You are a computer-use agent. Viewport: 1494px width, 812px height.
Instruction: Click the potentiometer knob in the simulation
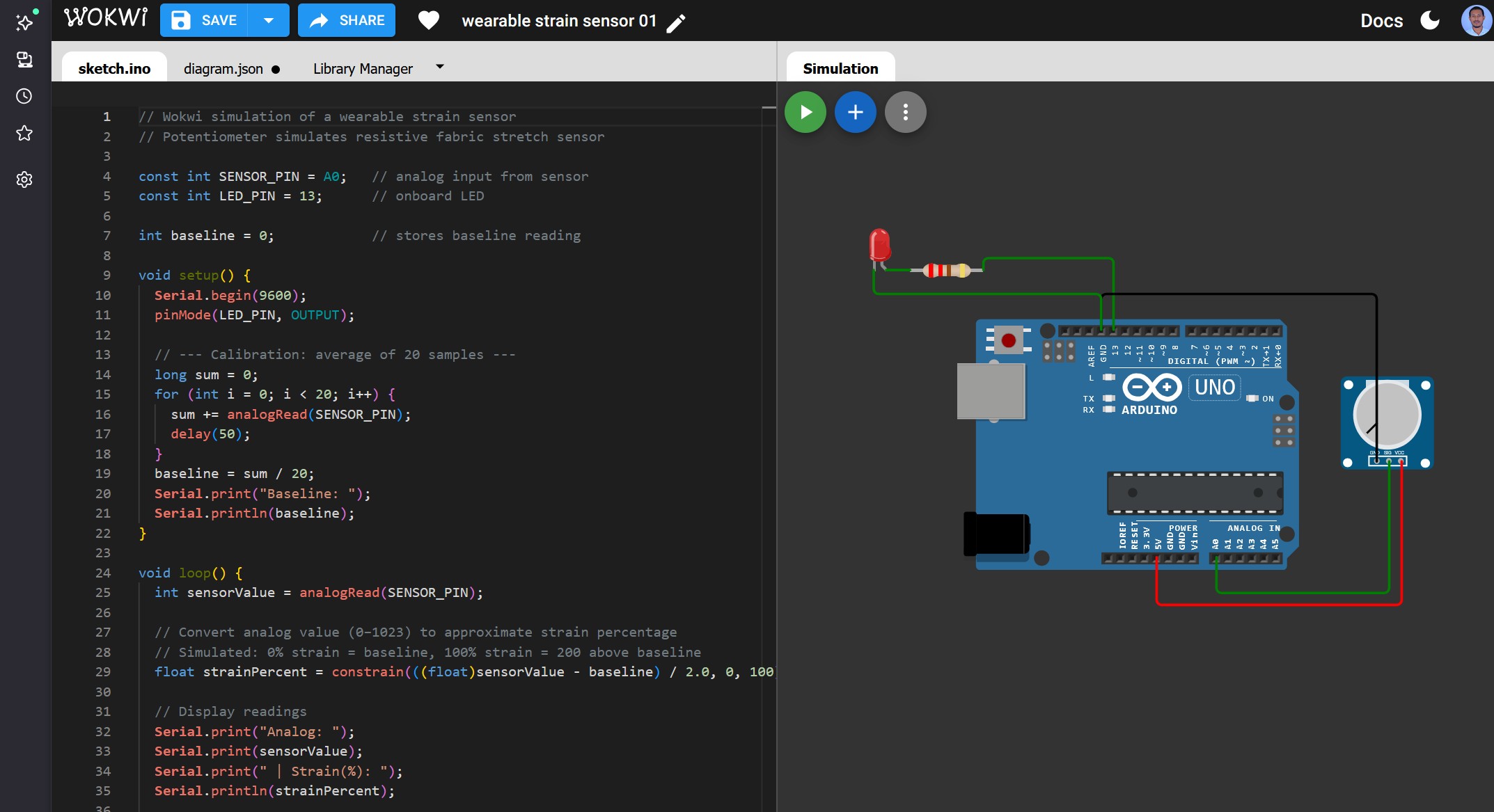click(1386, 415)
